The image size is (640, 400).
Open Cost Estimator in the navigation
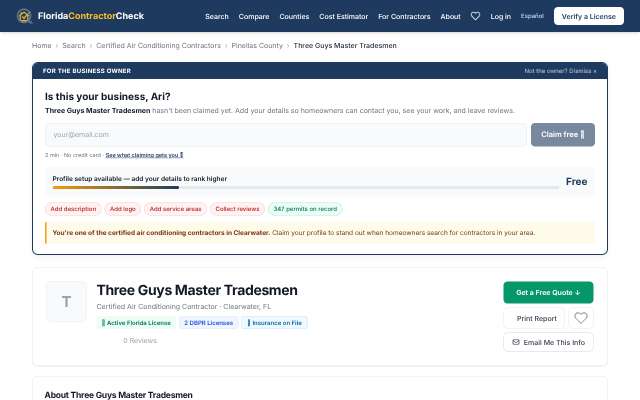(x=344, y=16)
